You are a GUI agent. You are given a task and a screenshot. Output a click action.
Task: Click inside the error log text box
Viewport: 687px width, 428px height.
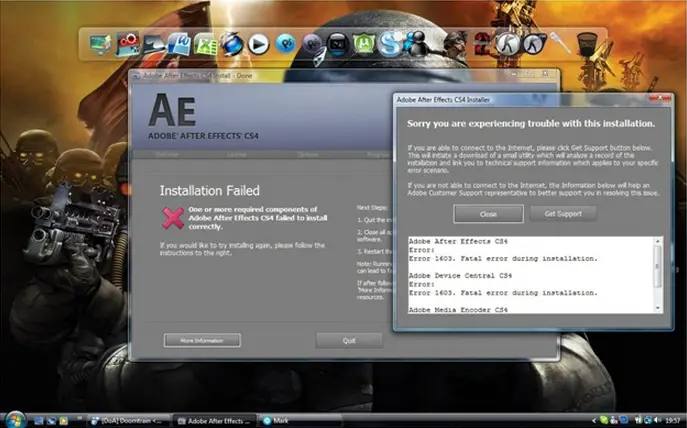531,275
